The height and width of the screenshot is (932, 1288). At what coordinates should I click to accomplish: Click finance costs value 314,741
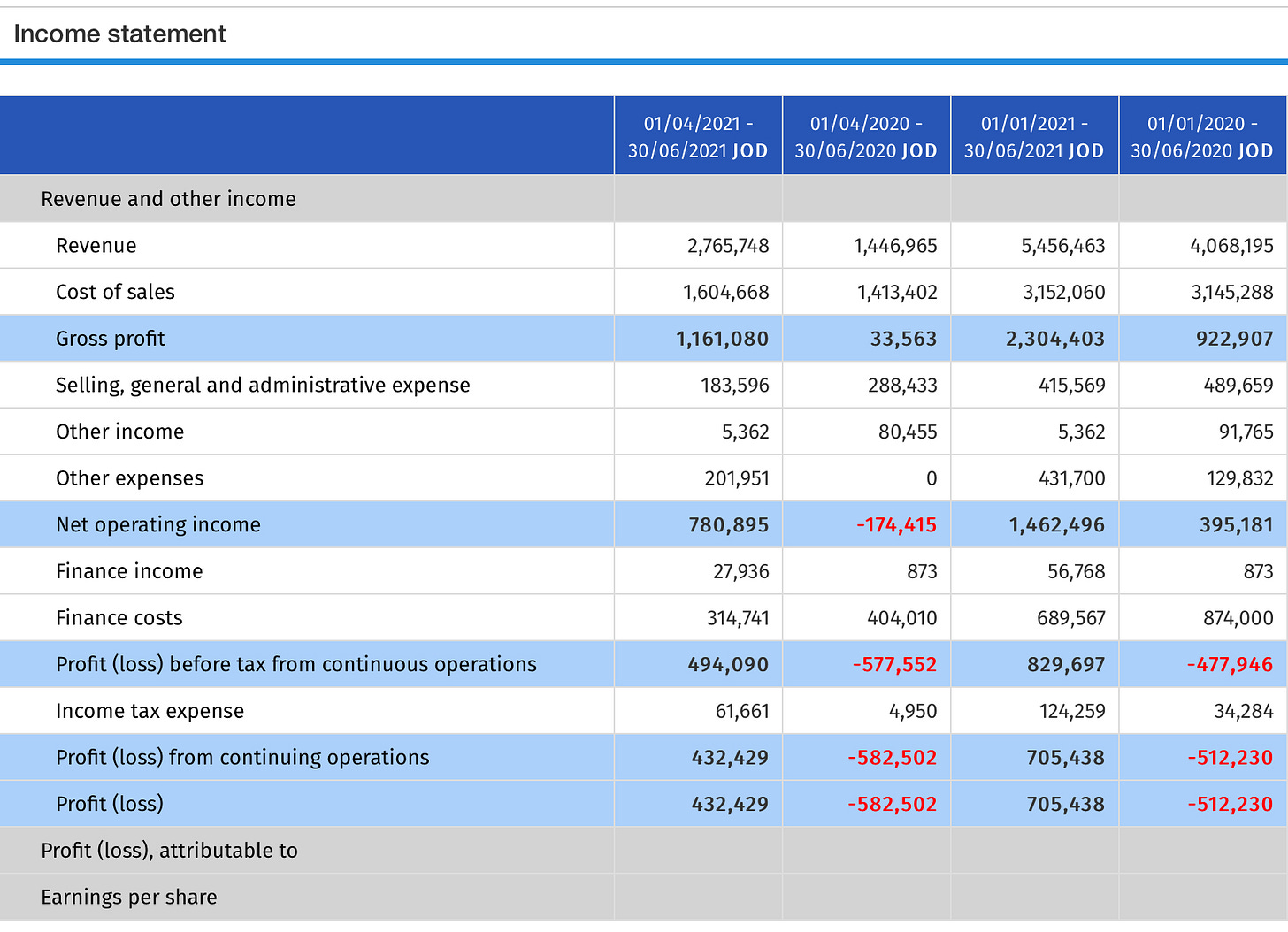click(738, 618)
